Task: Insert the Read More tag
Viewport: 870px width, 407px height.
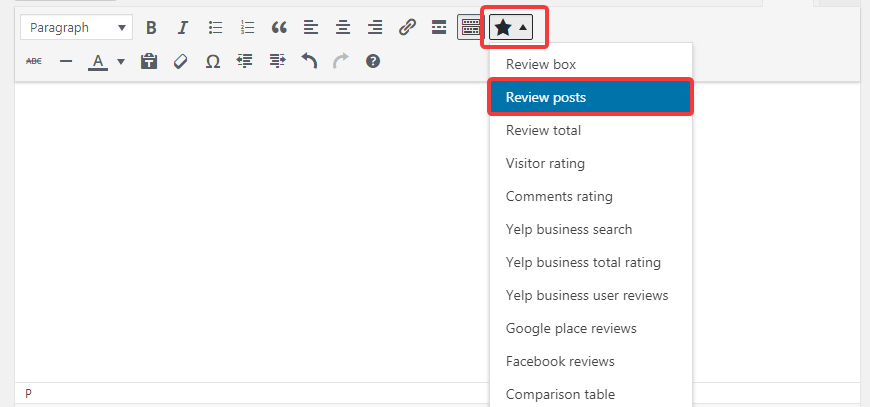Action: coord(439,28)
